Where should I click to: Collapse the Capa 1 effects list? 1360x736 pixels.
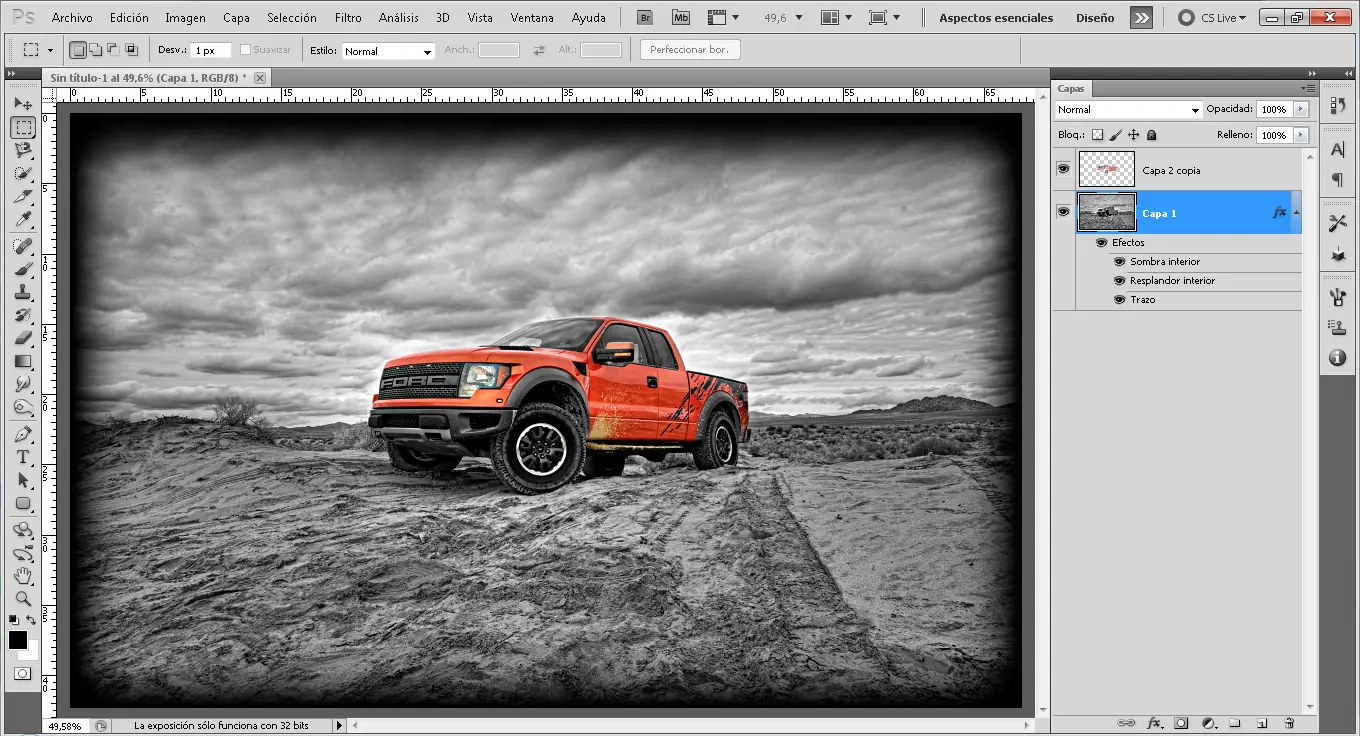click(x=1297, y=213)
